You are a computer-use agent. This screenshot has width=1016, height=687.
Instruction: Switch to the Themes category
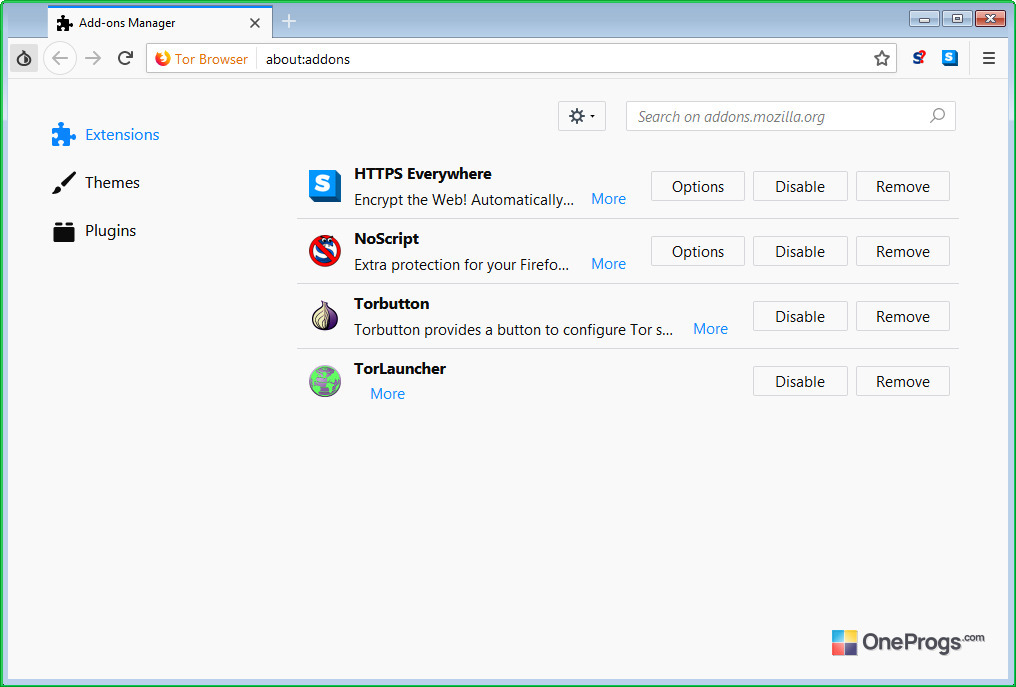pos(96,183)
